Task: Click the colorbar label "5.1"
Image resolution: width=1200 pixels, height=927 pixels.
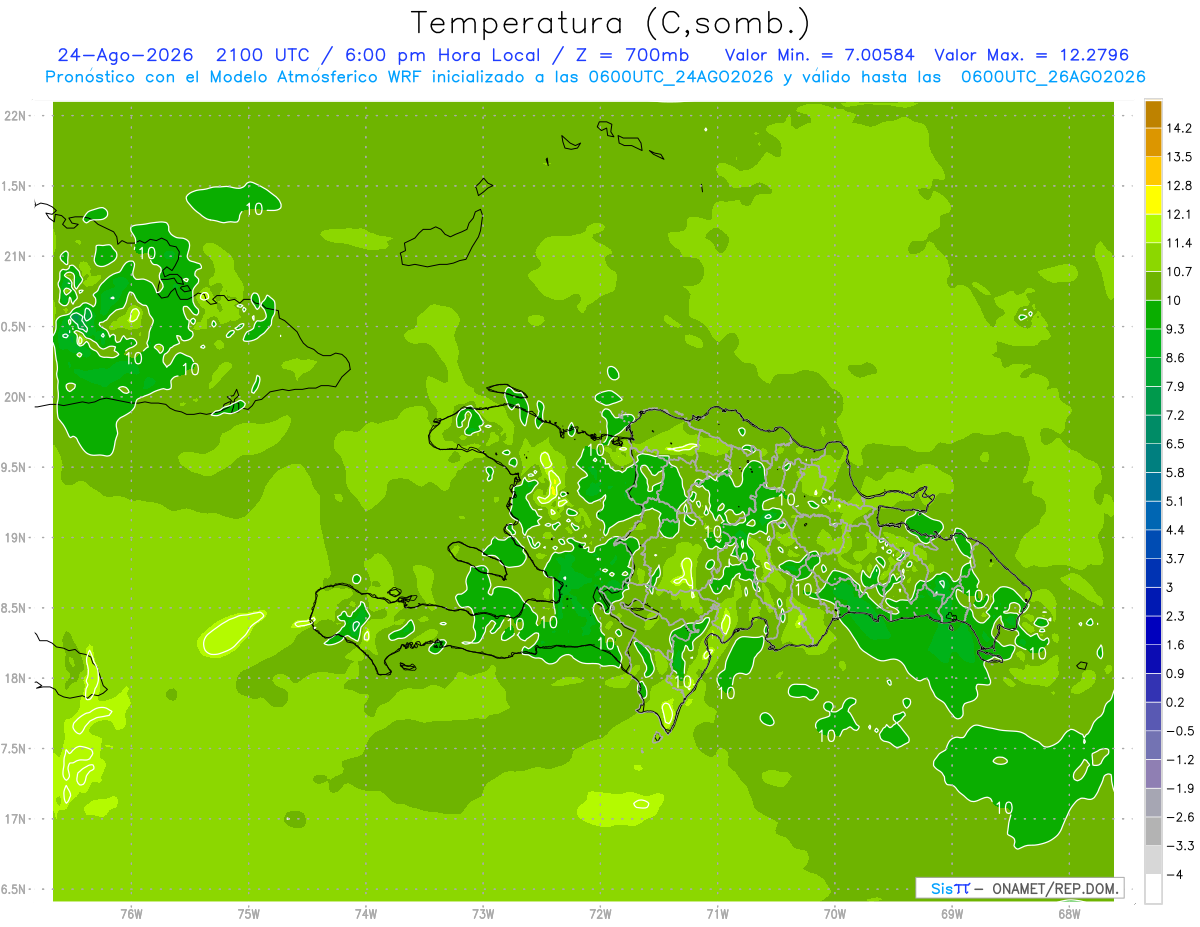Action: (x=1176, y=501)
